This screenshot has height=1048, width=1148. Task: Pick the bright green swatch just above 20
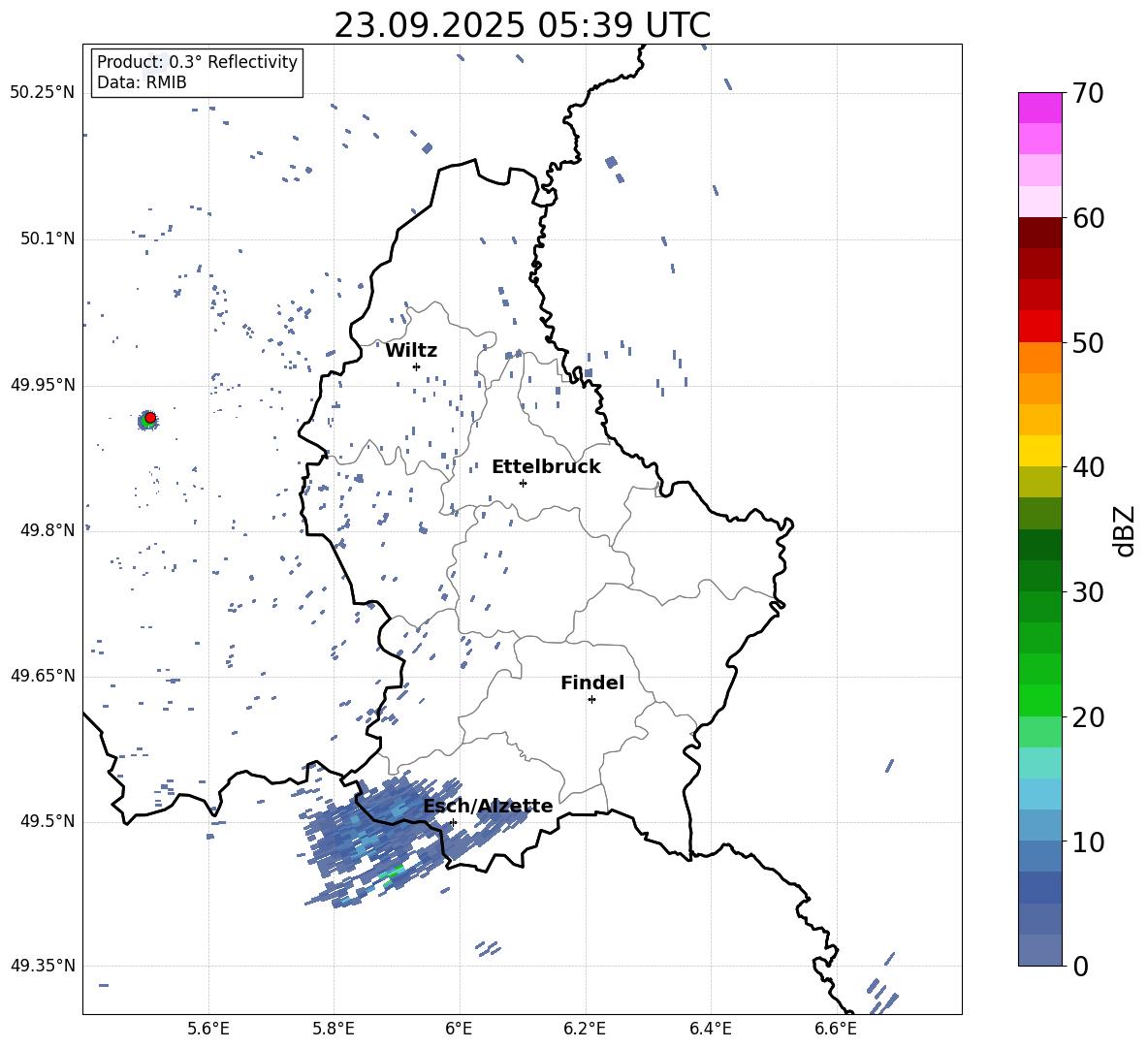(1039, 700)
